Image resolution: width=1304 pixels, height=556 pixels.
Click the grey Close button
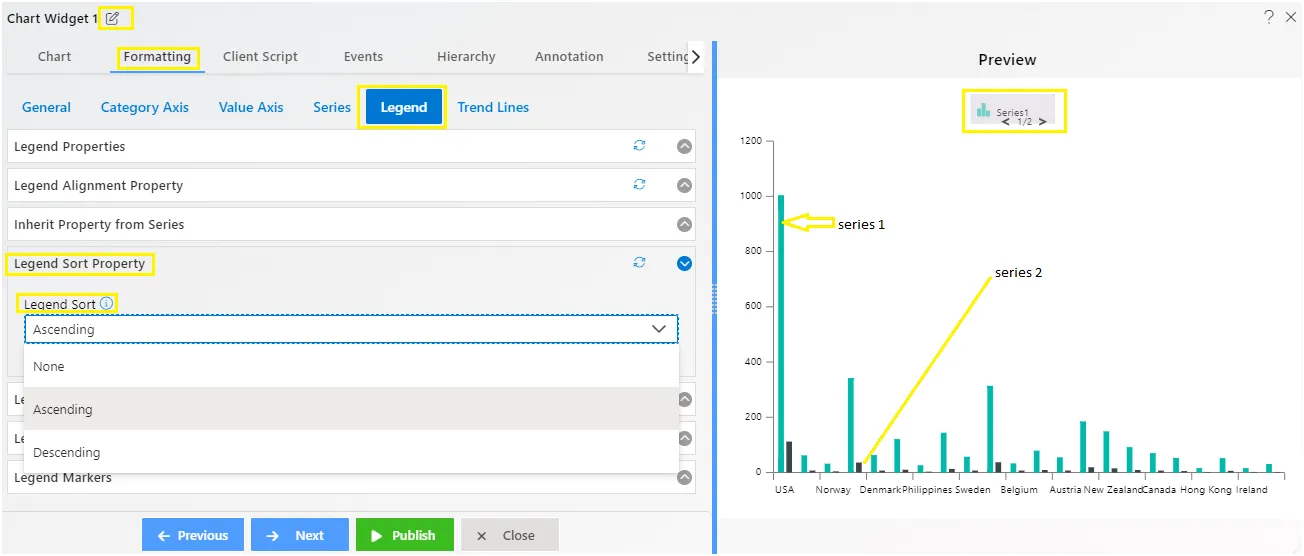pos(510,535)
